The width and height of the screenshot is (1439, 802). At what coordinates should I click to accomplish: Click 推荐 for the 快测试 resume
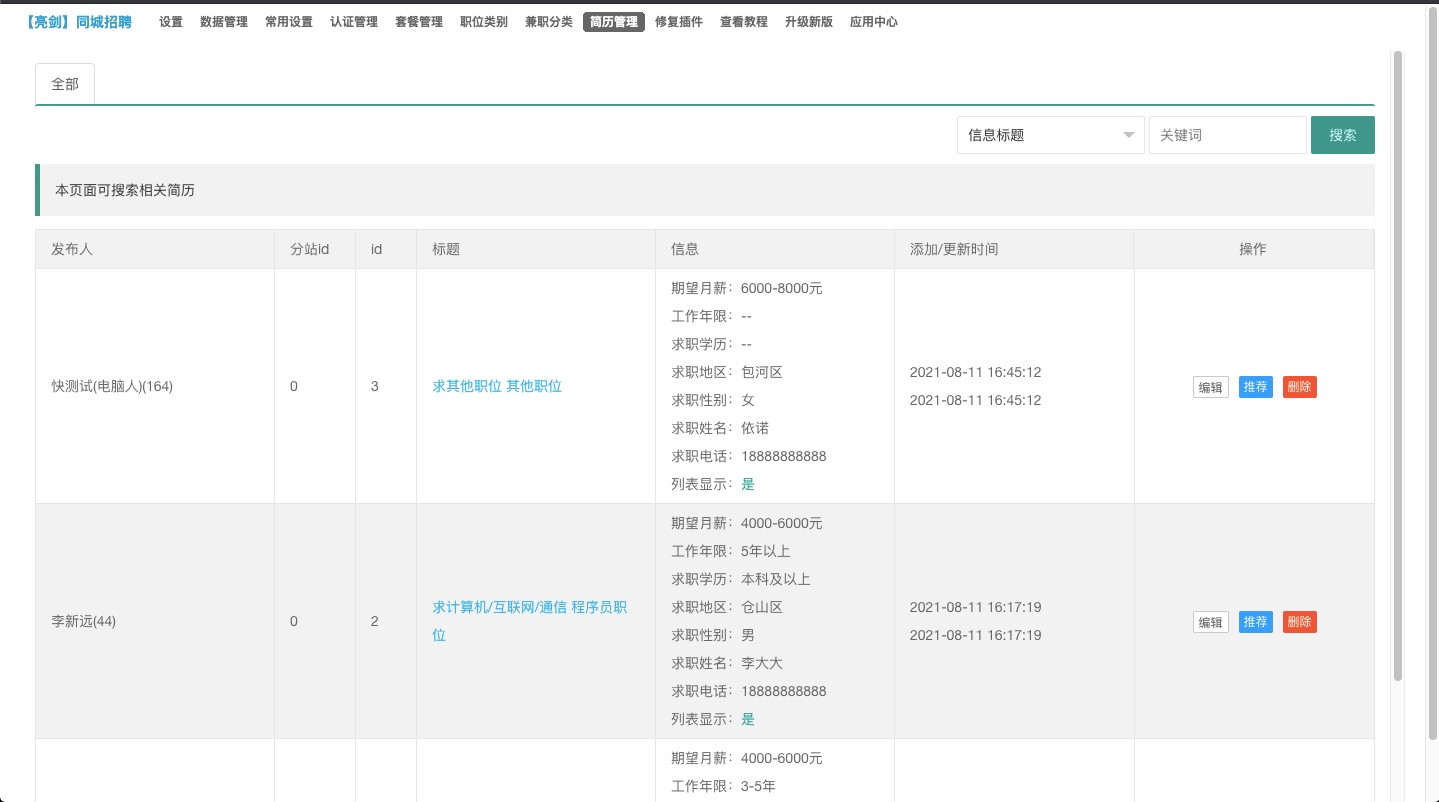[1256, 387]
